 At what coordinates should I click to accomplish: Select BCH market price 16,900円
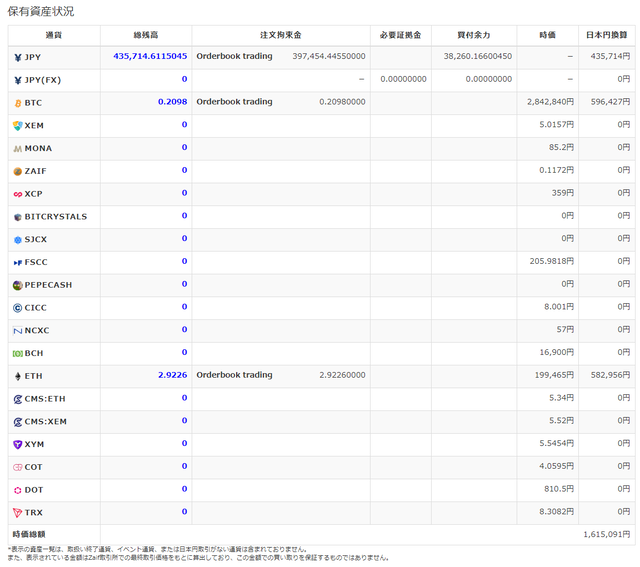click(557, 352)
